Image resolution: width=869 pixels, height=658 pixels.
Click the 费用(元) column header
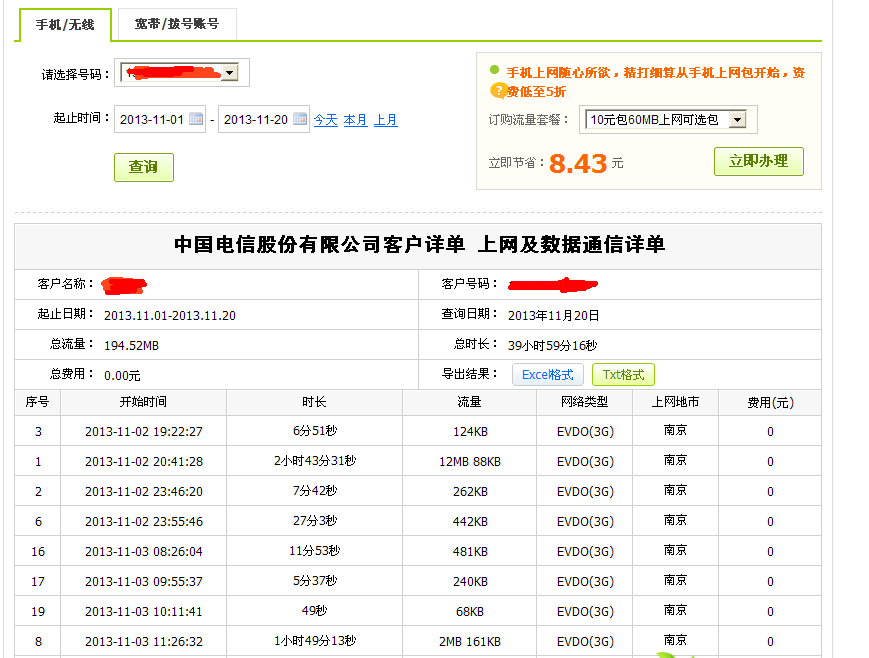point(770,402)
